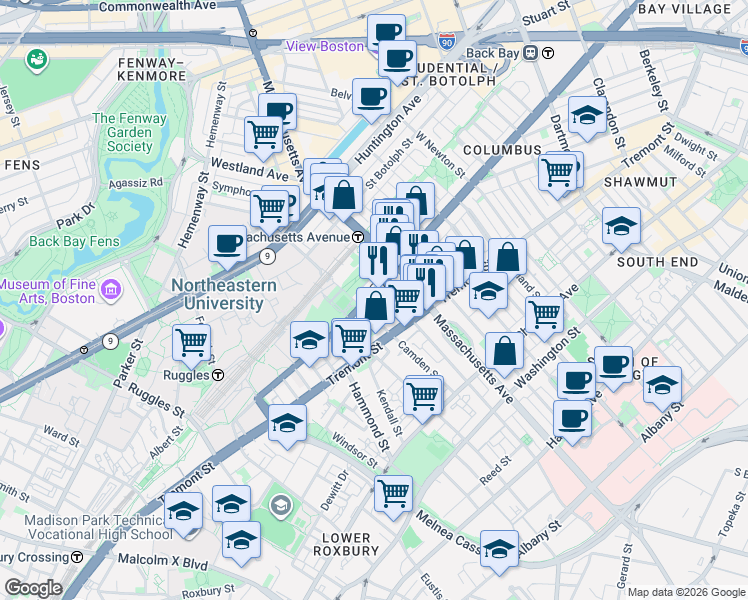The image size is (748, 600).
Task: Select coffee cup marker near Harrison Ave, lowest one
Action: point(572,421)
